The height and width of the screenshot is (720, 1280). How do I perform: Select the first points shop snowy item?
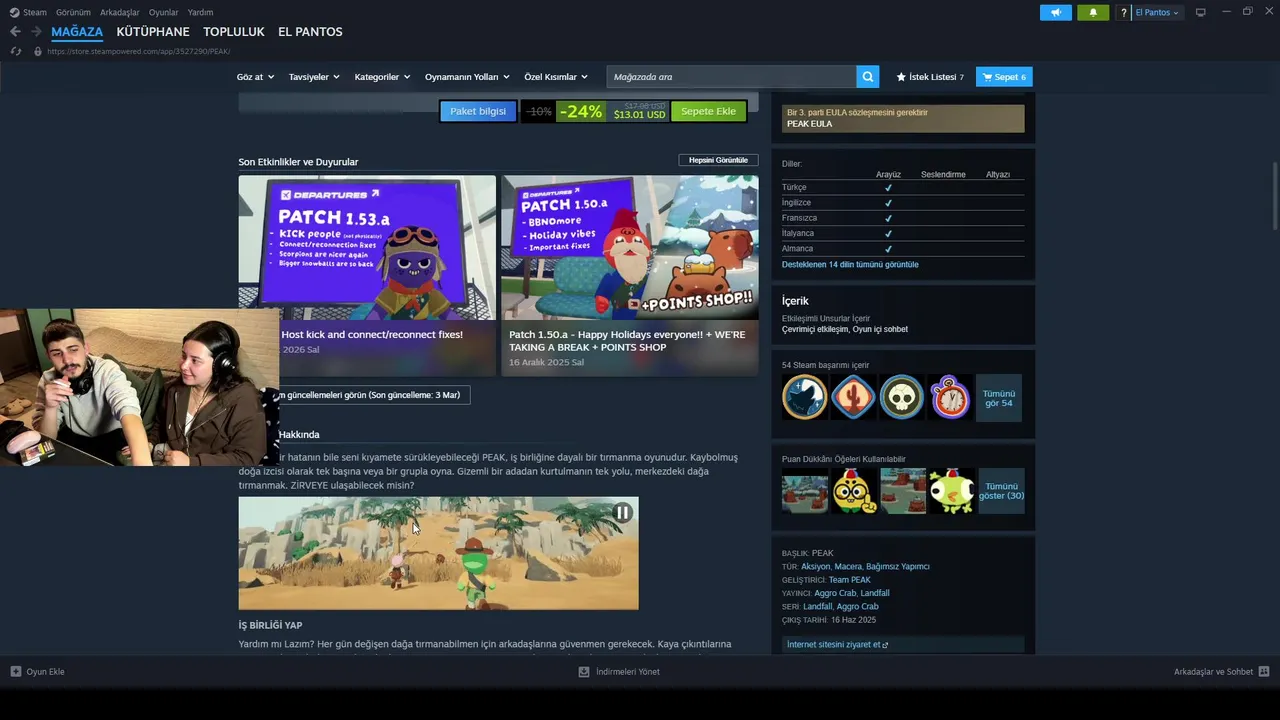(x=804, y=491)
